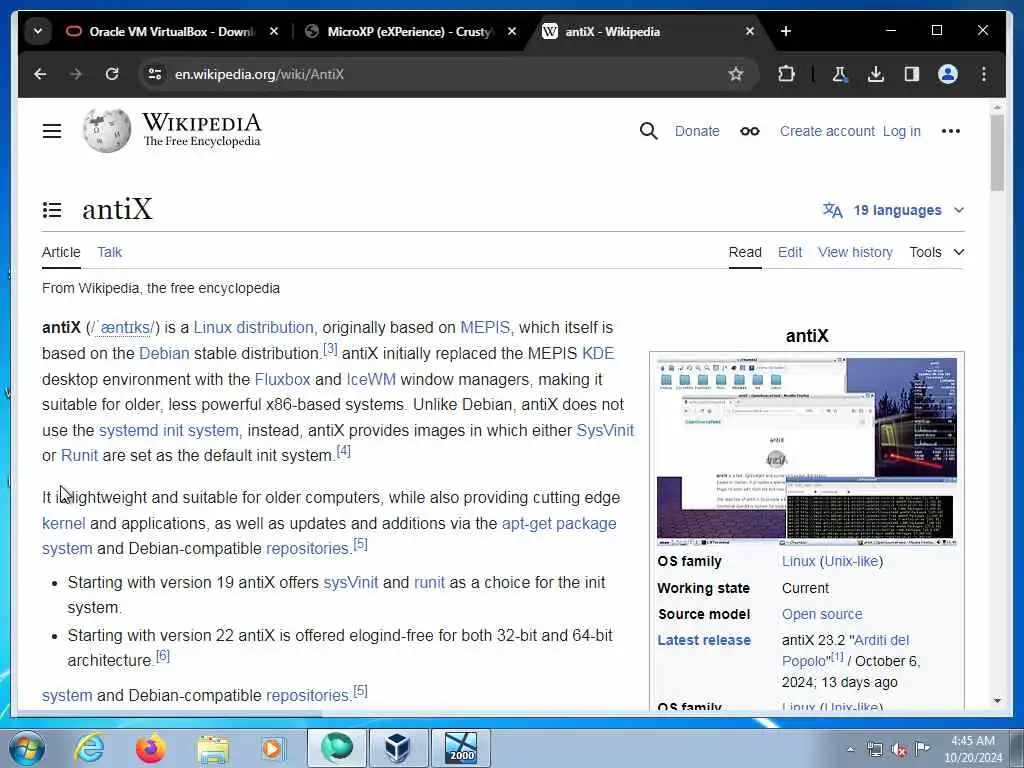The image size is (1024, 768).
Task: Open Wikipedia search magnifier
Action: [x=648, y=131]
